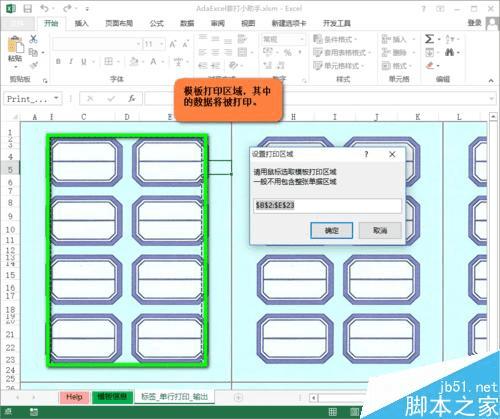The image size is (500, 419).
Task: Click 登录 sign-in link
Action: pos(474,23)
